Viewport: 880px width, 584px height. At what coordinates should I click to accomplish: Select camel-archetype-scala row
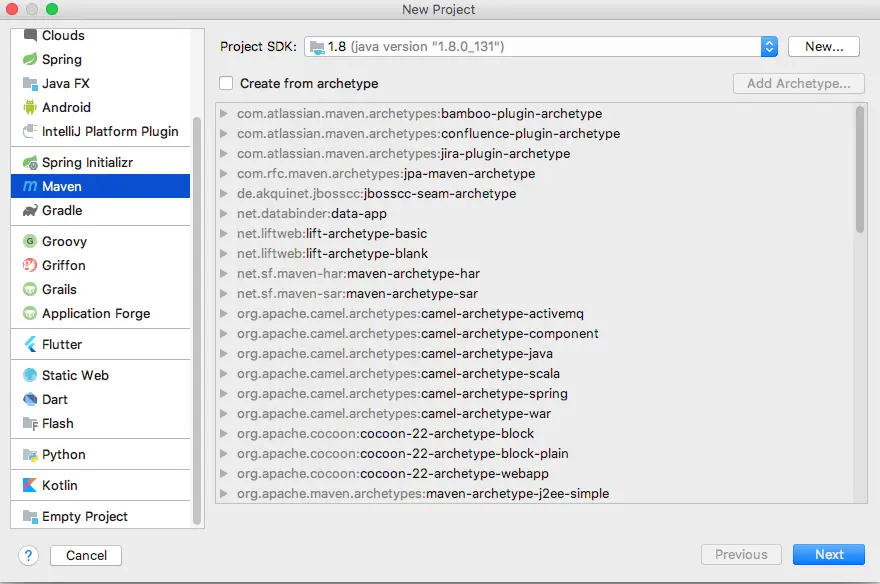coord(536,374)
